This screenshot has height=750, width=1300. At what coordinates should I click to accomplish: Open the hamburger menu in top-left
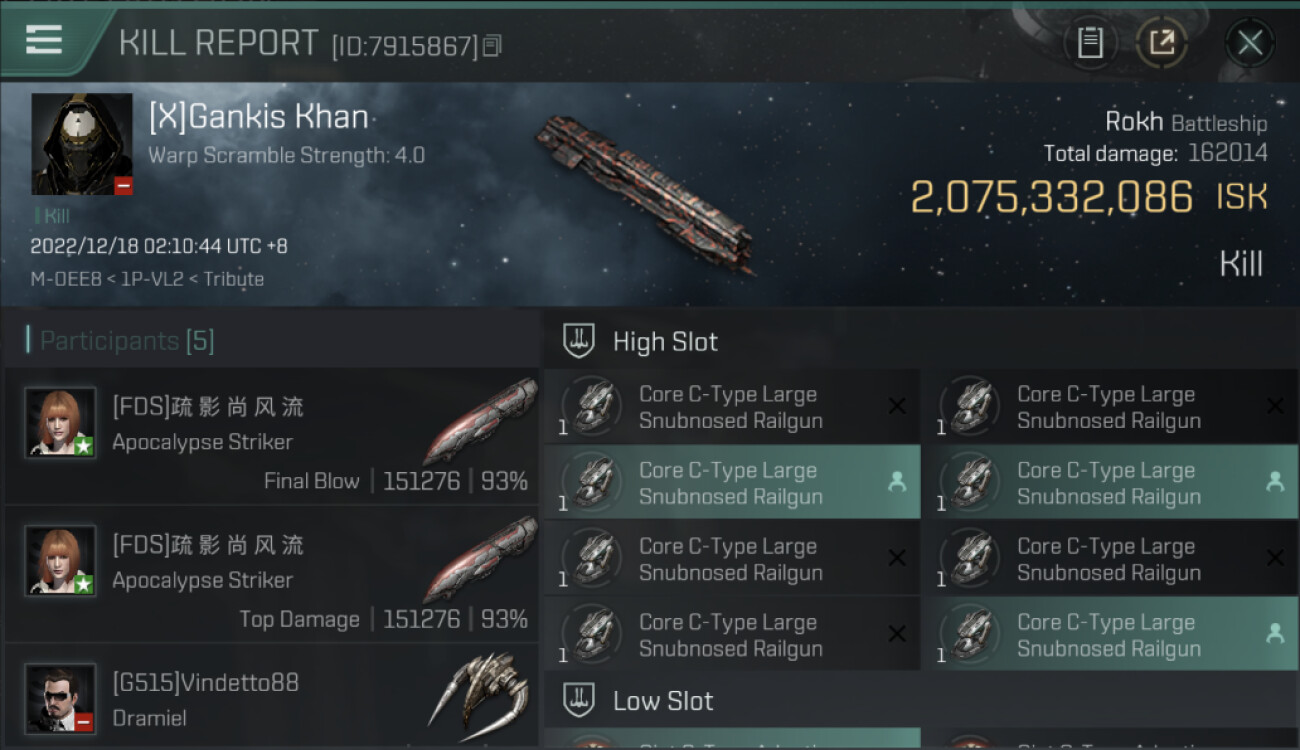pyautogui.click(x=44, y=40)
